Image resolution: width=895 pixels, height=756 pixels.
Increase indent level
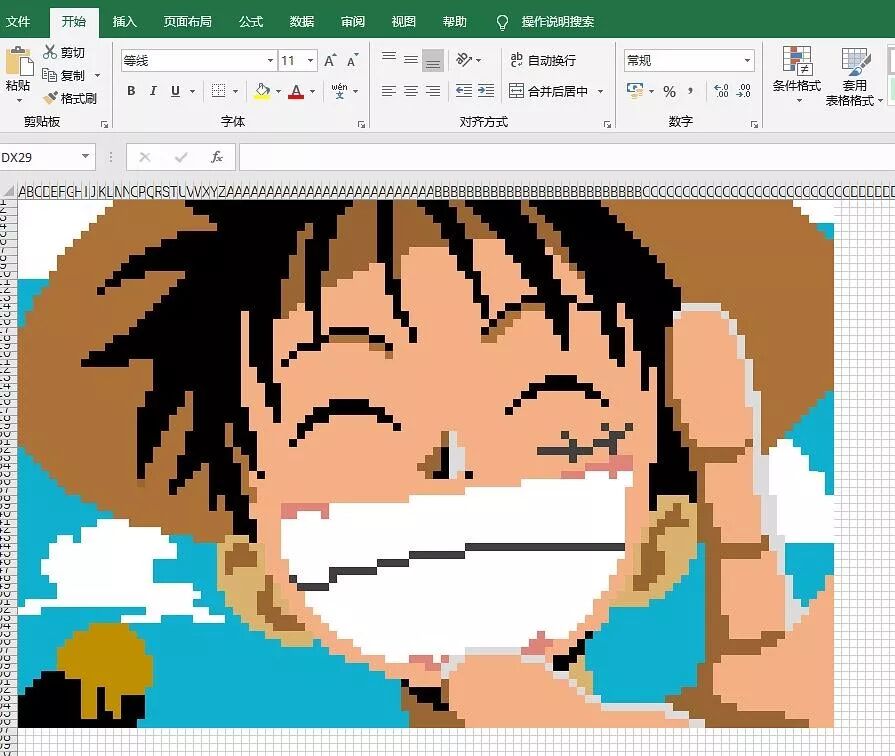point(486,91)
